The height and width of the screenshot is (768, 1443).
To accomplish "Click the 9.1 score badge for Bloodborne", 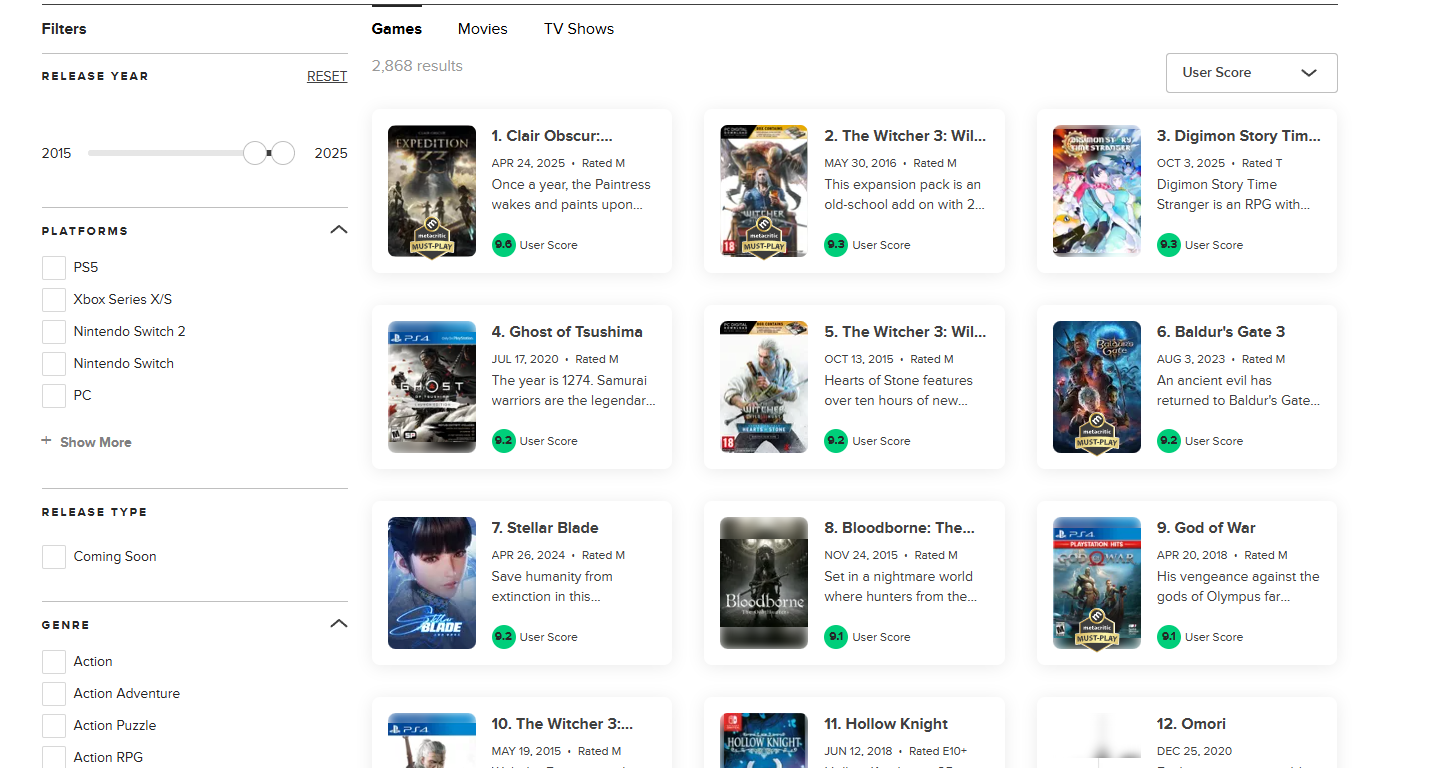I will (x=835, y=637).
